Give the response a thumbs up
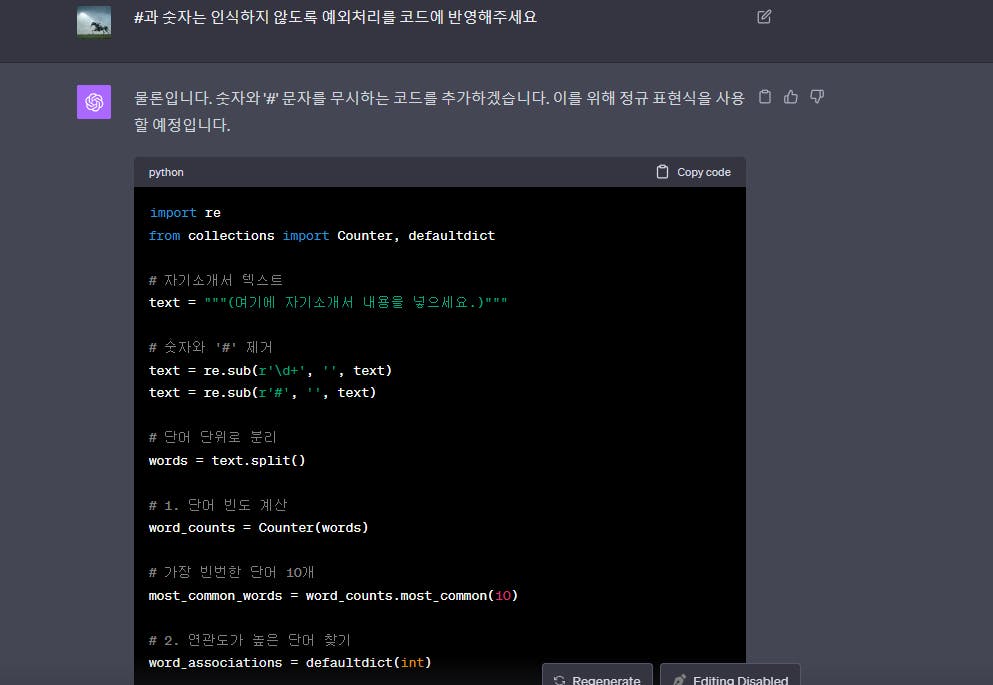The image size is (993, 685). (791, 97)
